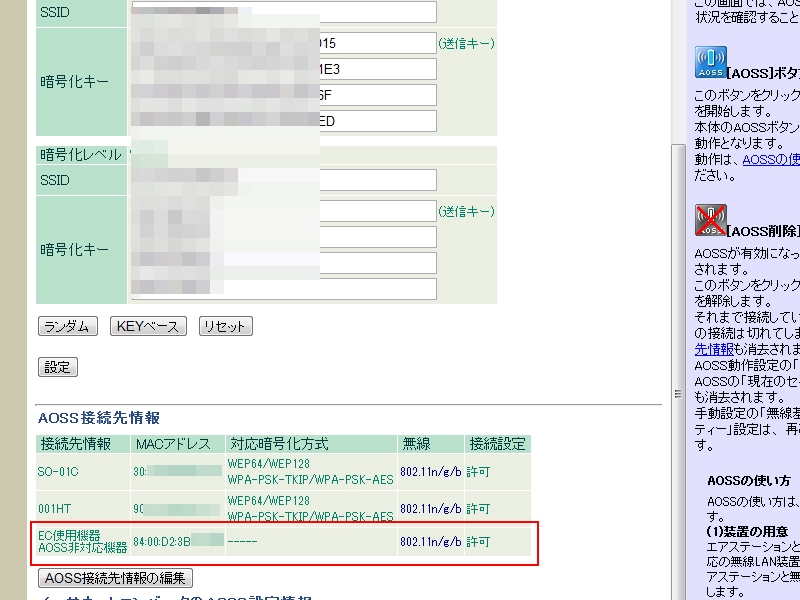800x600 pixels.
Task: Click the vertical scrollbar grip handle
Action: (678, 394)
